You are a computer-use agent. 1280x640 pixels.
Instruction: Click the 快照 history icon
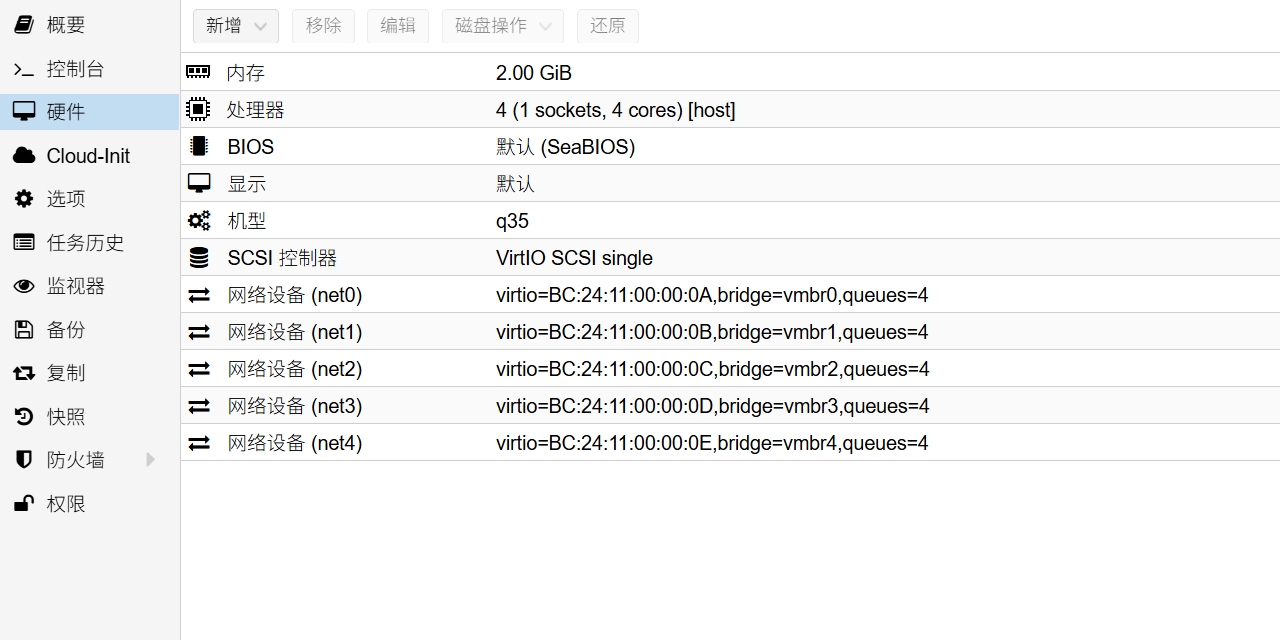click(24, 416)
